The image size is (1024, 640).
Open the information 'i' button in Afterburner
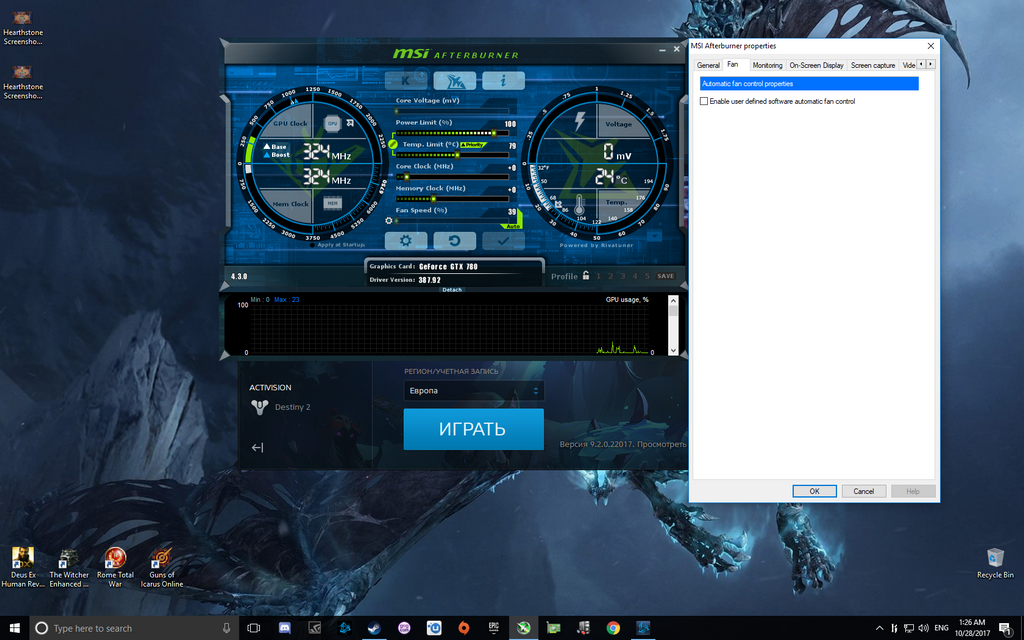coord(503,80)
